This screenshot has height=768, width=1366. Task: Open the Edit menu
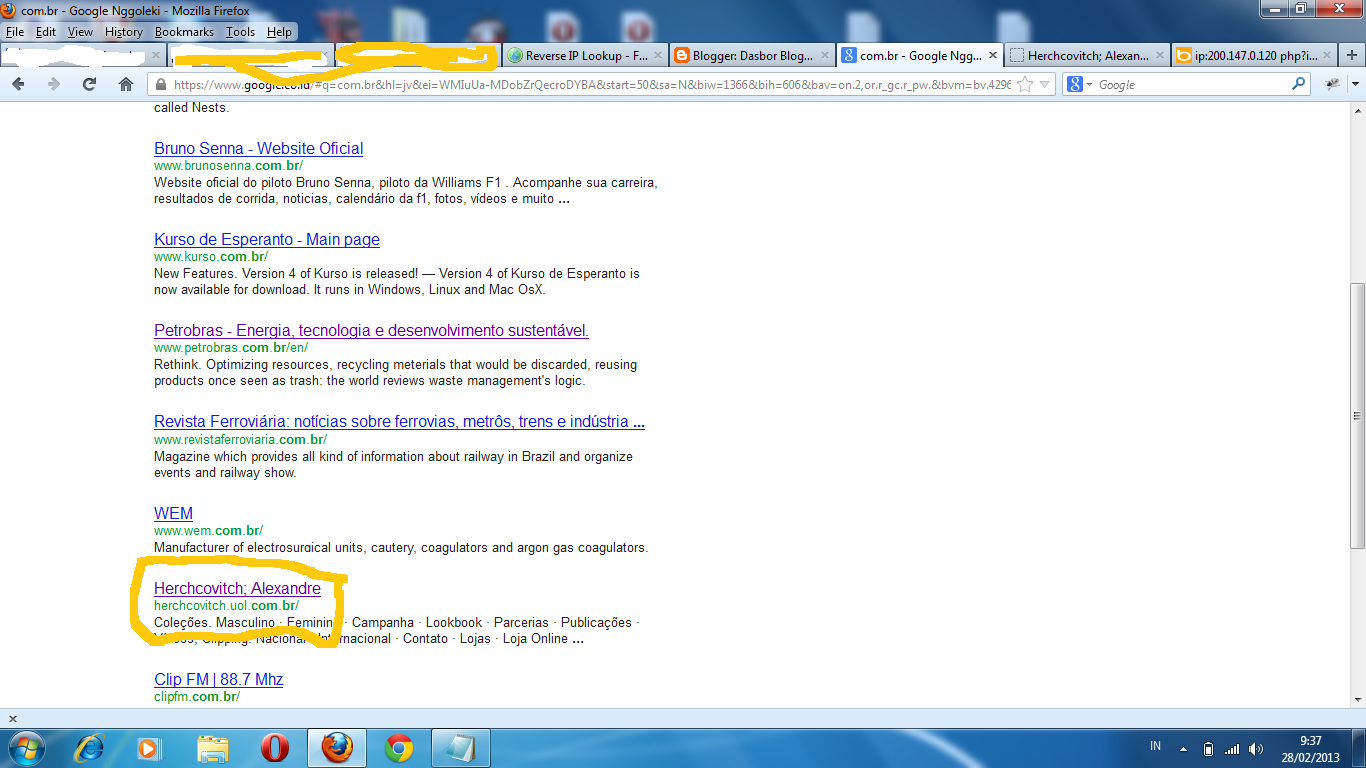point(46,32)
